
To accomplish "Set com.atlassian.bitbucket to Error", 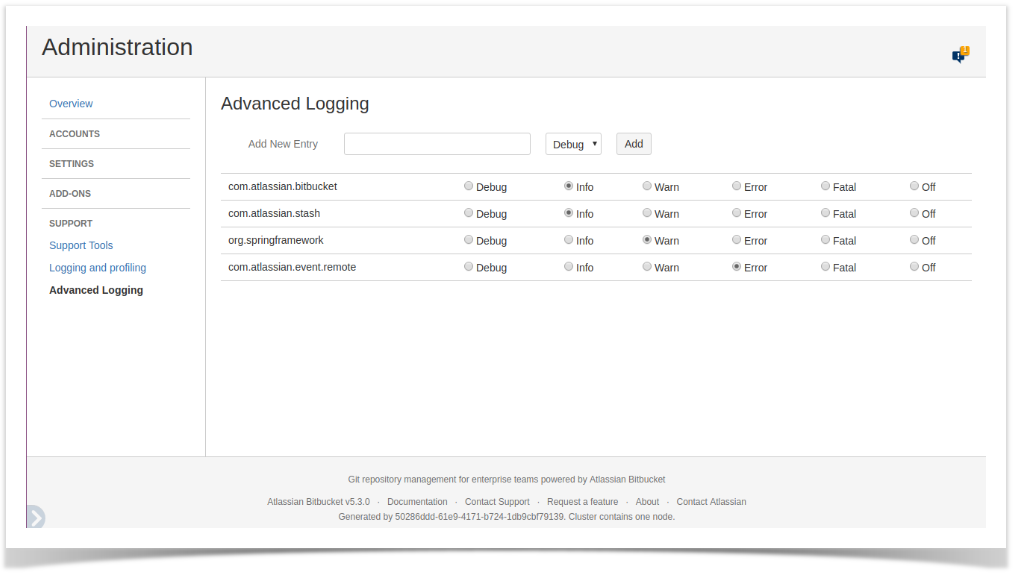I will [x=736, y=186].
